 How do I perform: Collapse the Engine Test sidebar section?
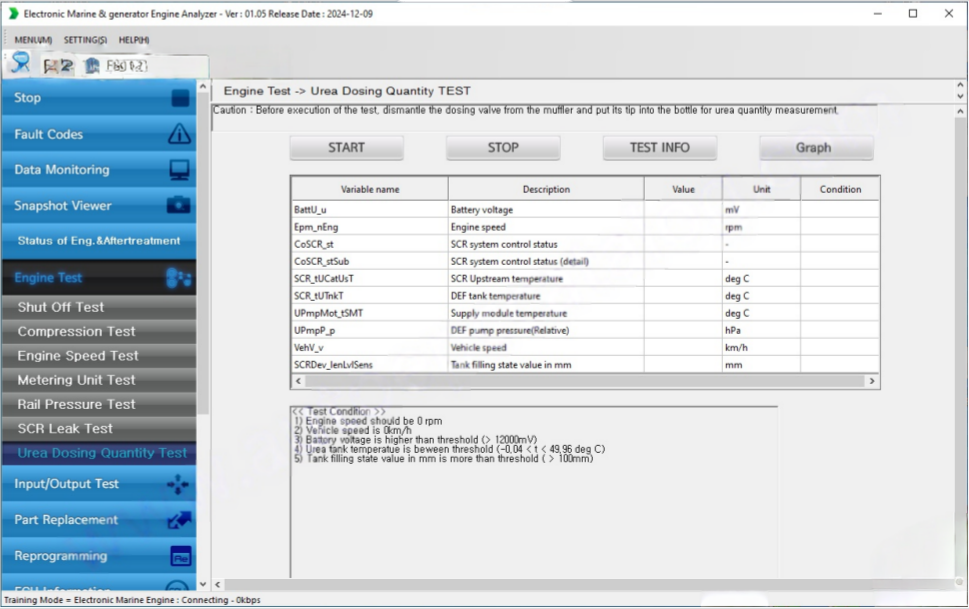coord(98,278)
